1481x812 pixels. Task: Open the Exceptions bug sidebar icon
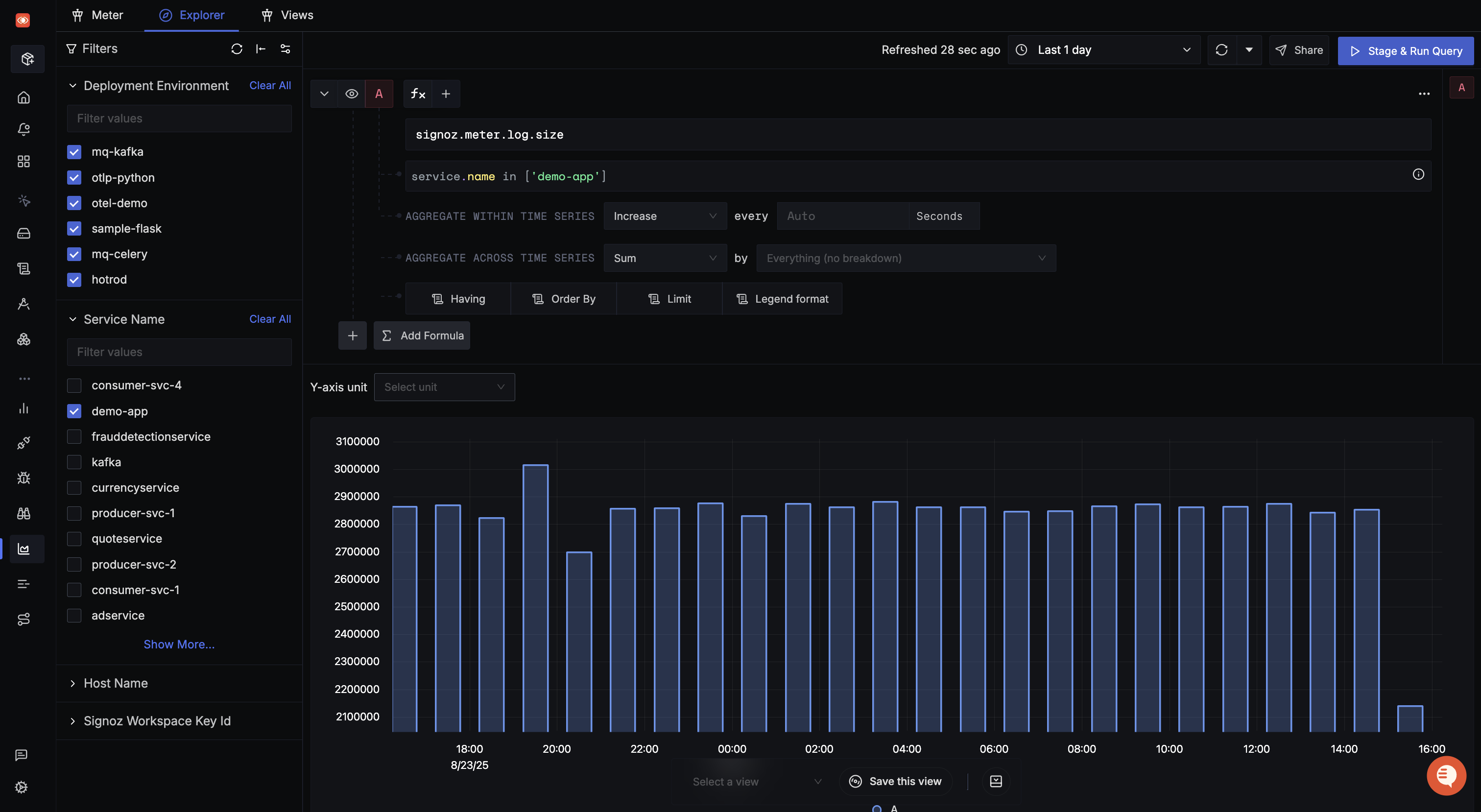tap(24, 478)
